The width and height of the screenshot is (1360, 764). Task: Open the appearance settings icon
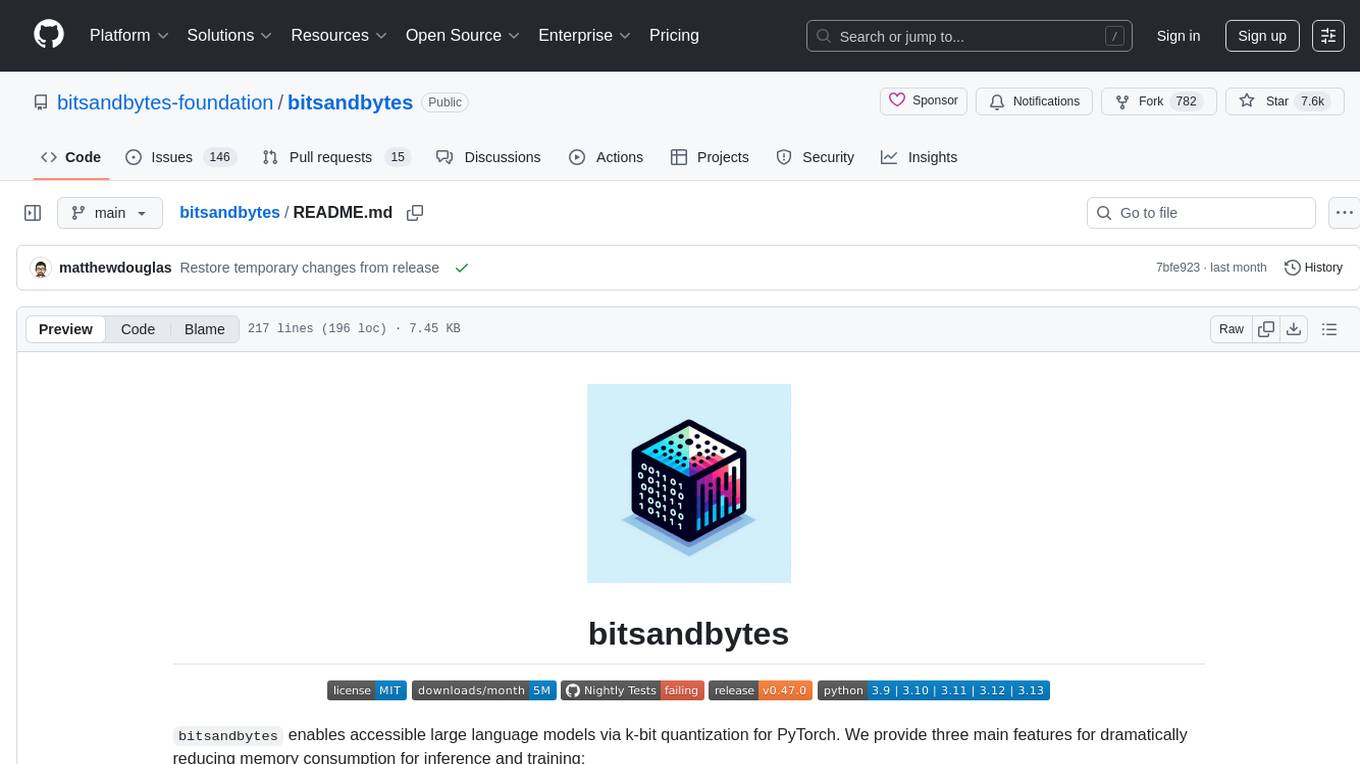[1328, 36]
